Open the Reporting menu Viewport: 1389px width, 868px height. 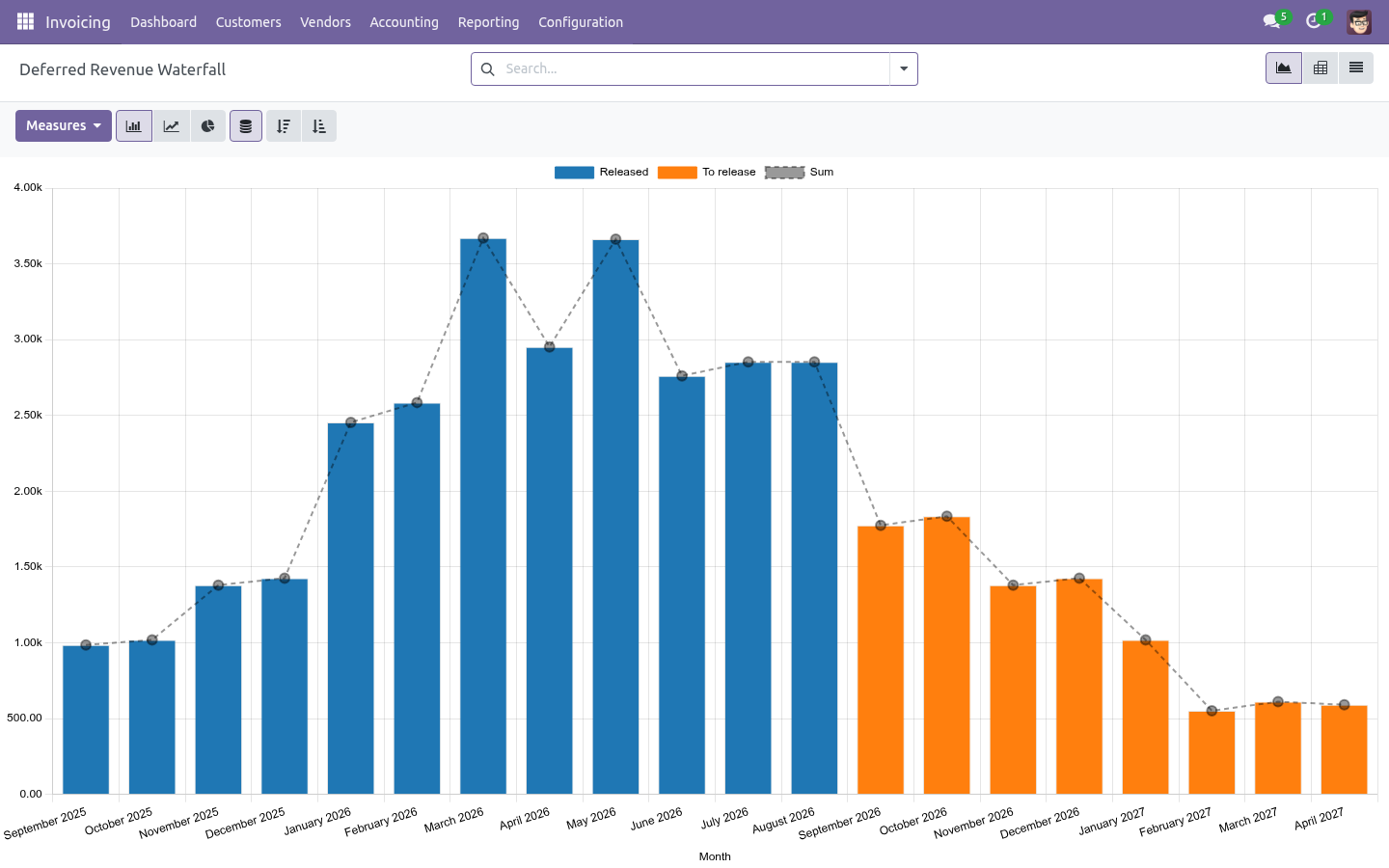[x=488, y=22]
